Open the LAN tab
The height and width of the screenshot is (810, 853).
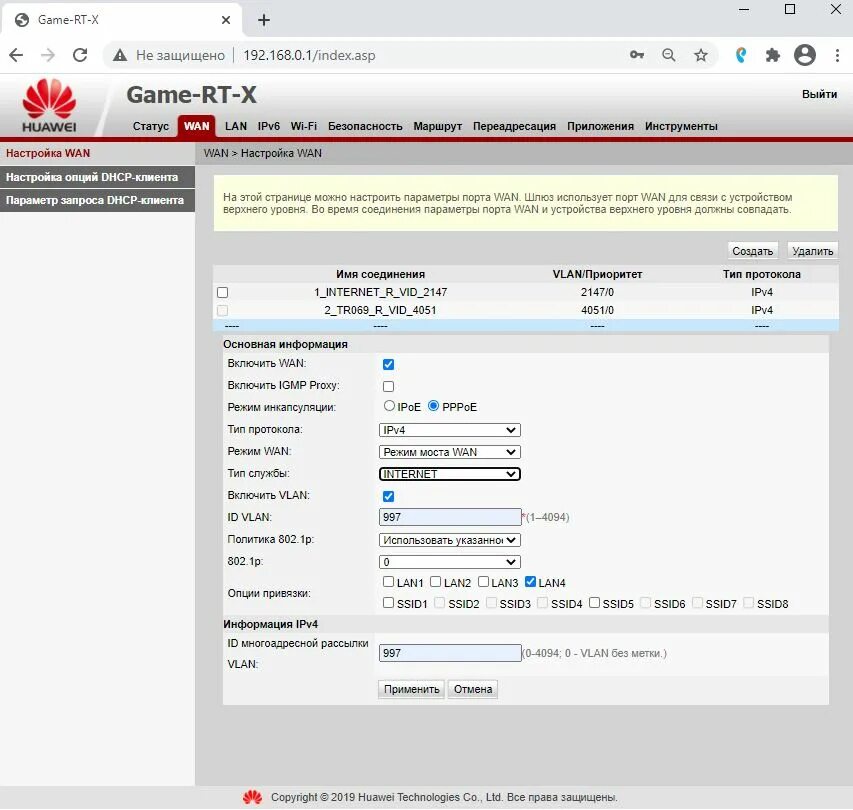(236, 126)
